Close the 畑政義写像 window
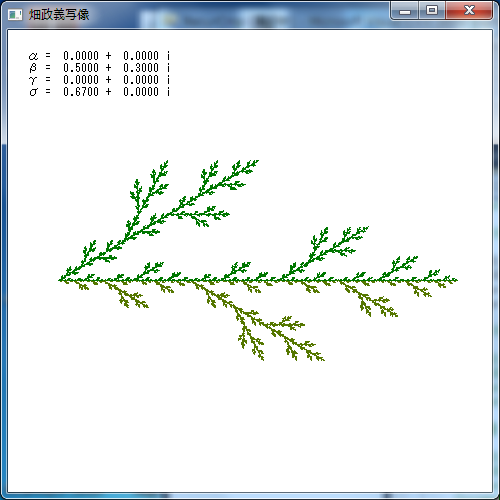 coord(469,11)
